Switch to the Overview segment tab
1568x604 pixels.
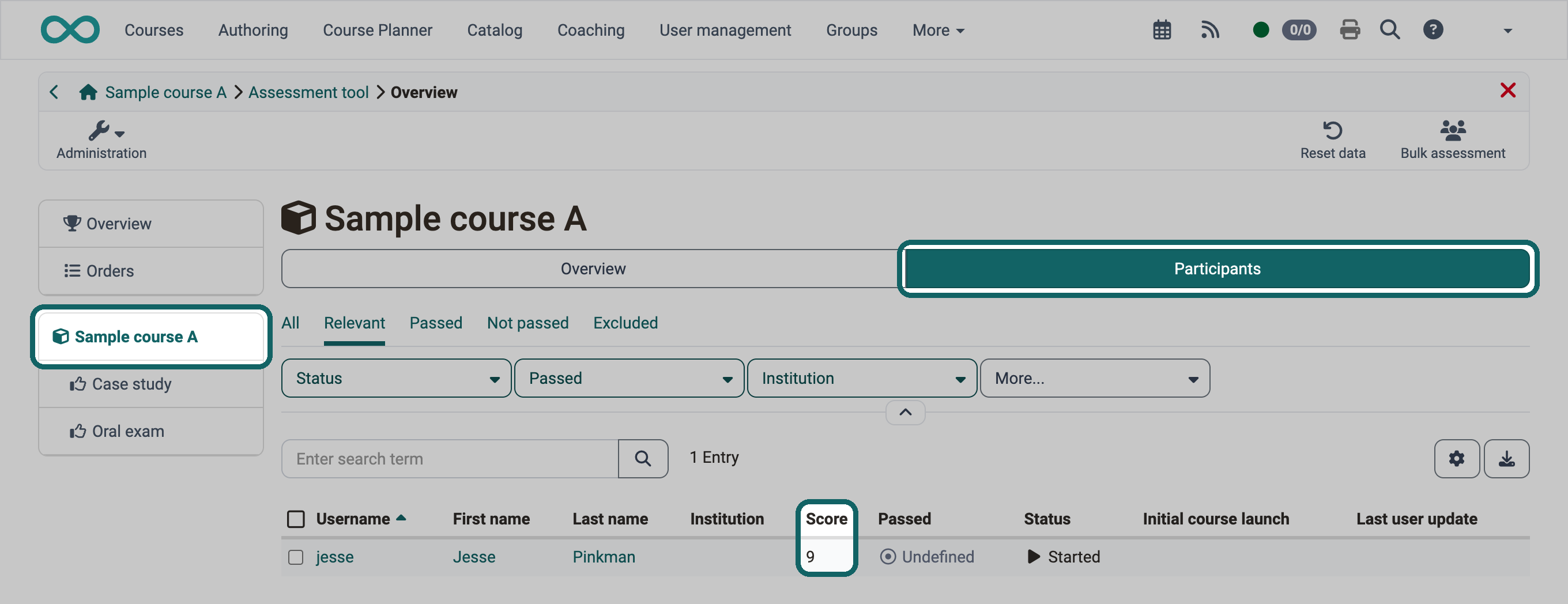tap(593, 268)
